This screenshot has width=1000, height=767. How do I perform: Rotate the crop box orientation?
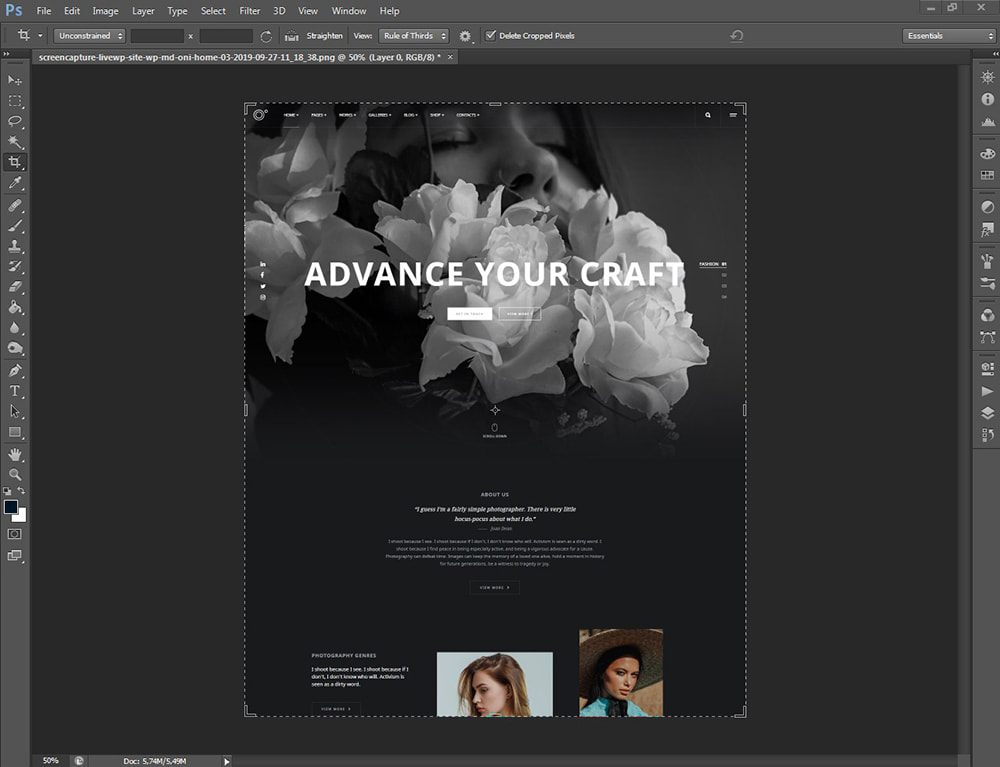click(x=267, y=36)
